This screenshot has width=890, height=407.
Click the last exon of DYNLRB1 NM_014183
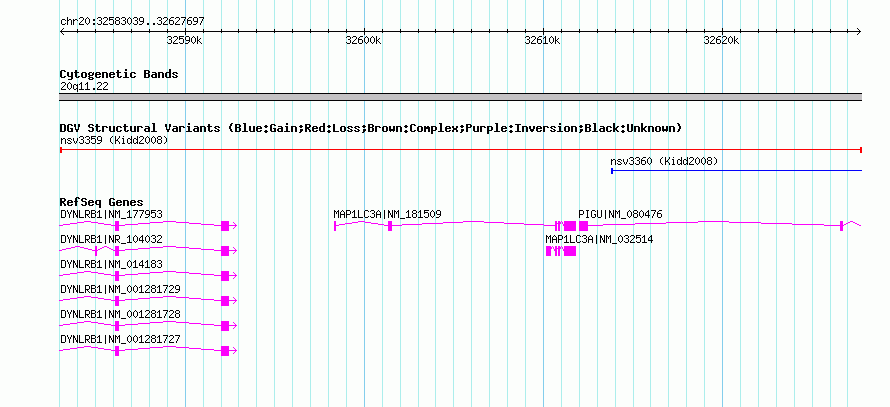[225, 276]
